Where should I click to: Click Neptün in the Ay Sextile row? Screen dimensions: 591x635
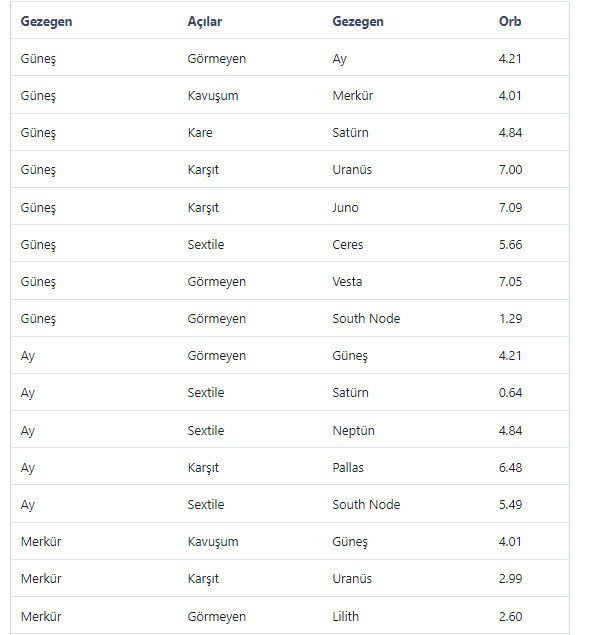tap(353, 430)
